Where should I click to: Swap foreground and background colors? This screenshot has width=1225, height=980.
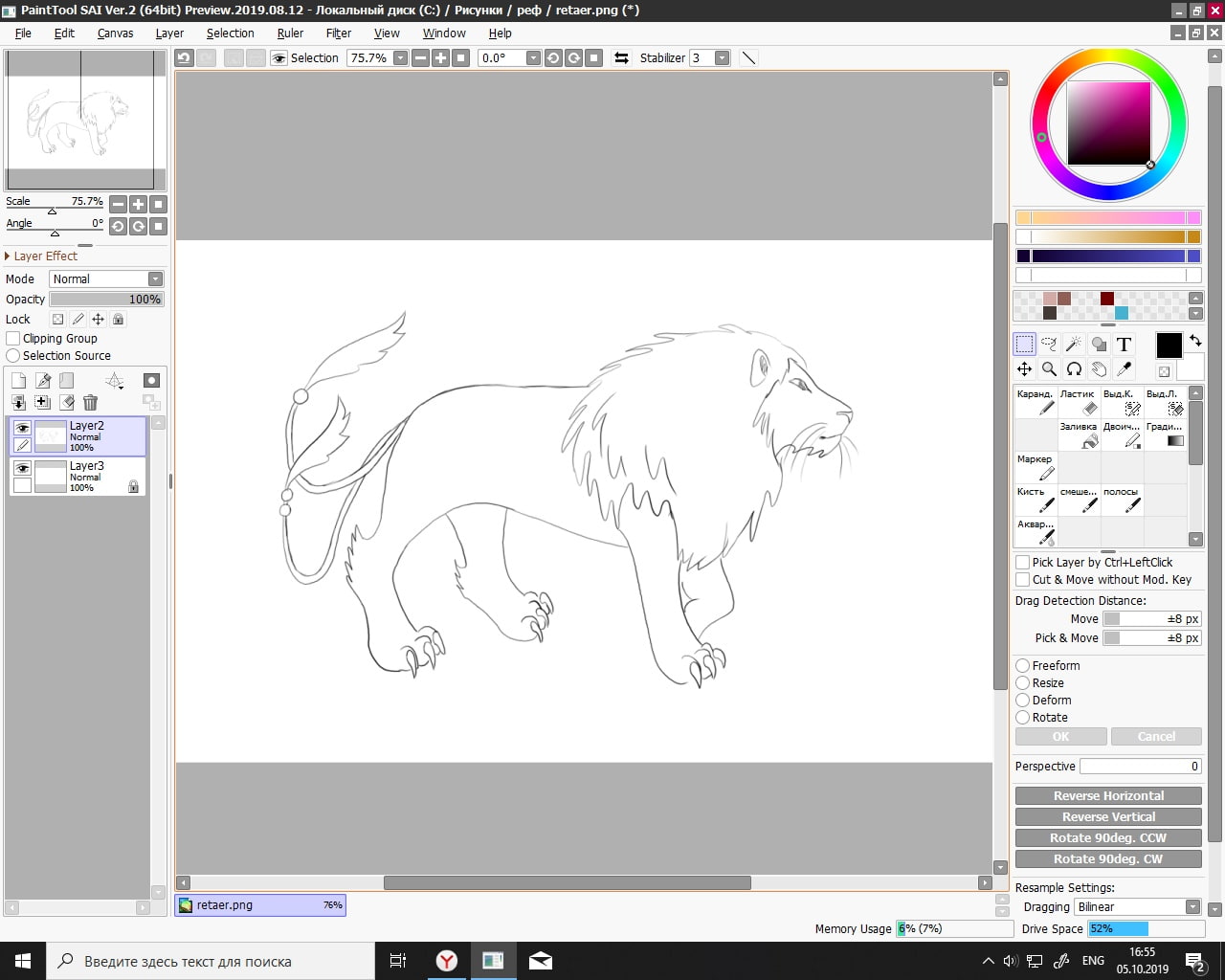[1195, 341]
